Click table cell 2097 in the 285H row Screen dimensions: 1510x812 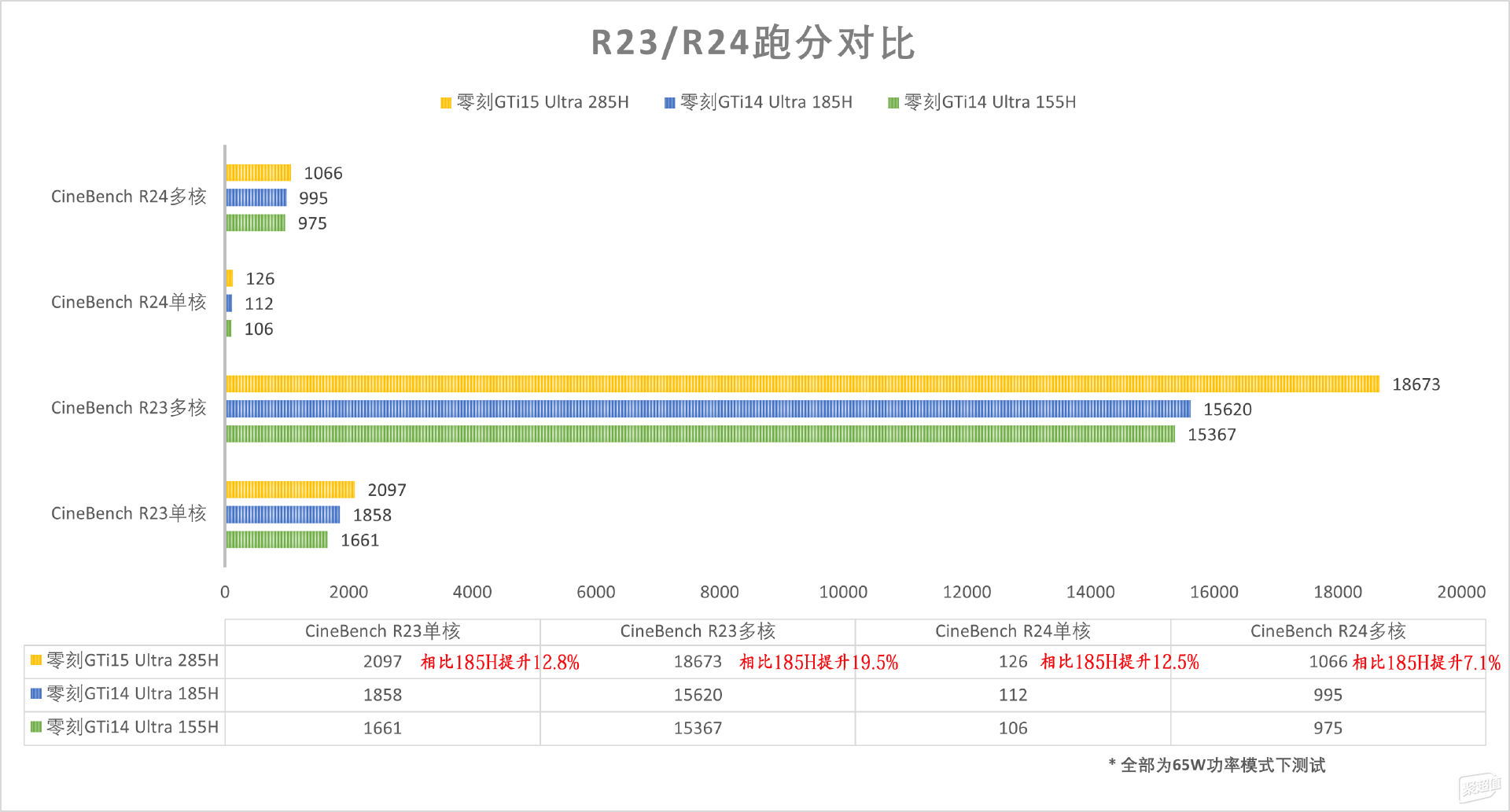pos(383,662)
